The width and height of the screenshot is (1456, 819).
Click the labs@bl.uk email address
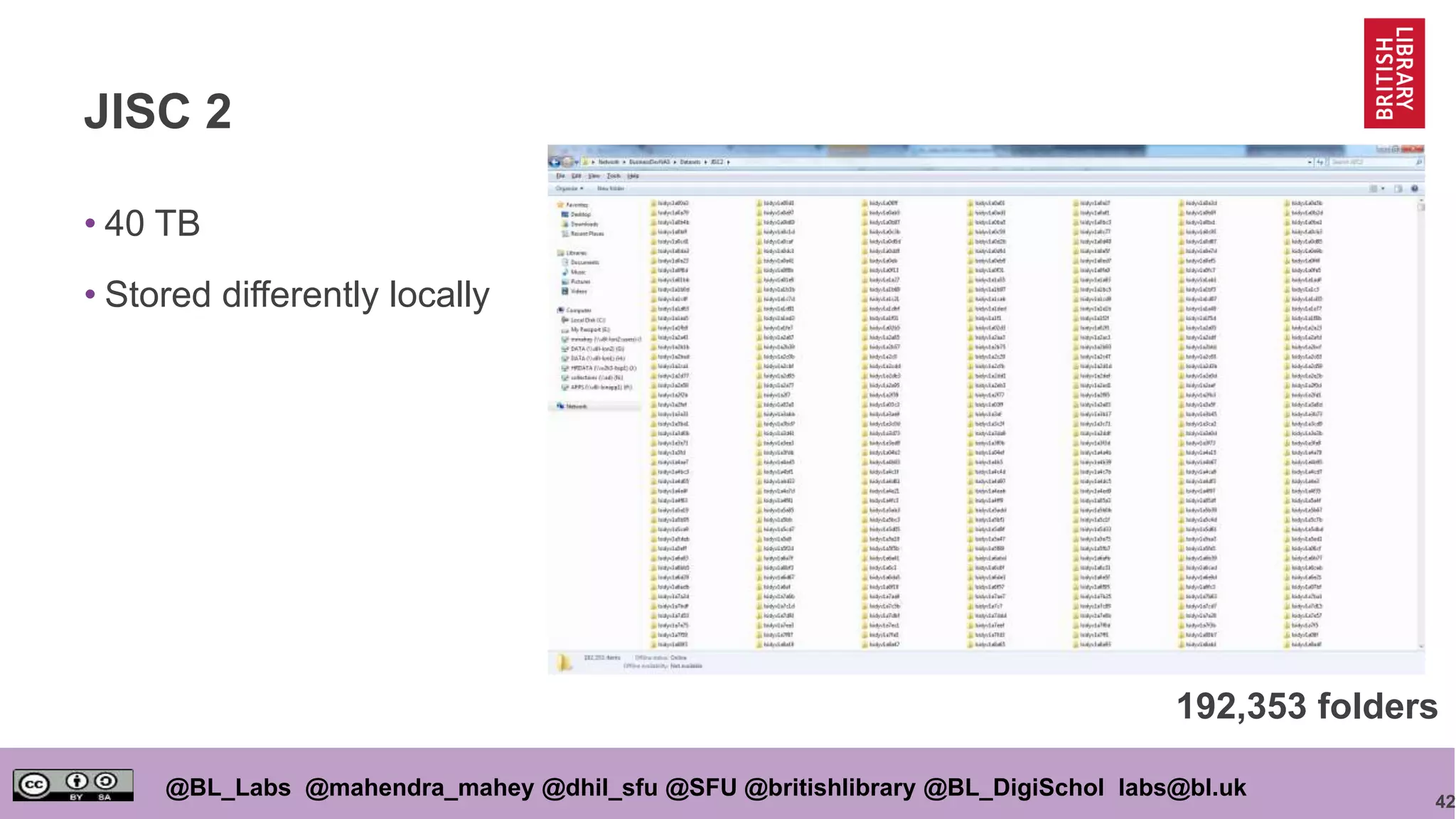1182,788
